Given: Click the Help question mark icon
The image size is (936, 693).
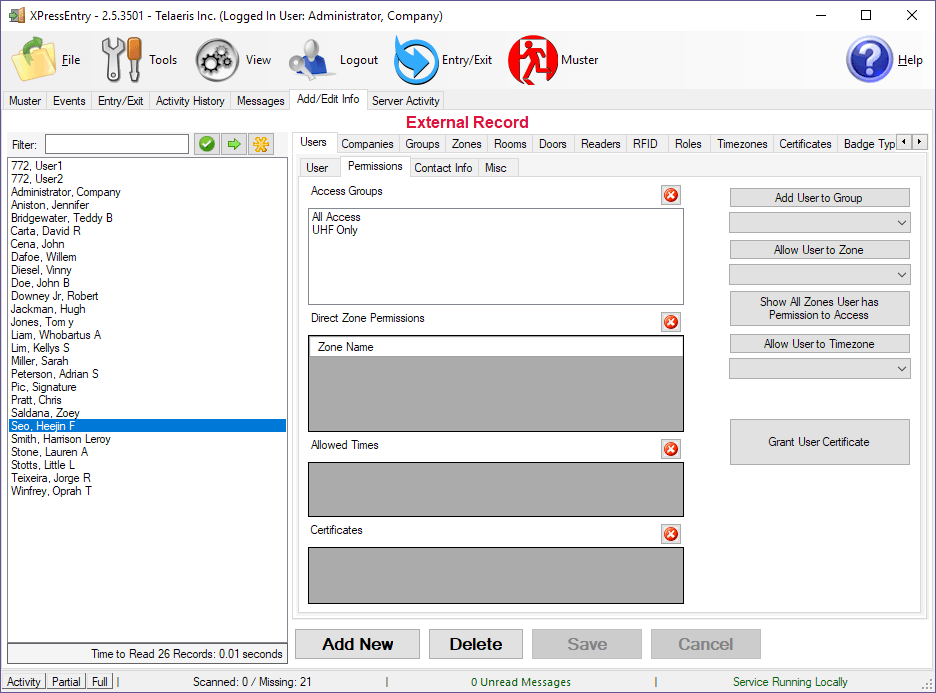Looking at the screenshot, I should coord(869,60).
